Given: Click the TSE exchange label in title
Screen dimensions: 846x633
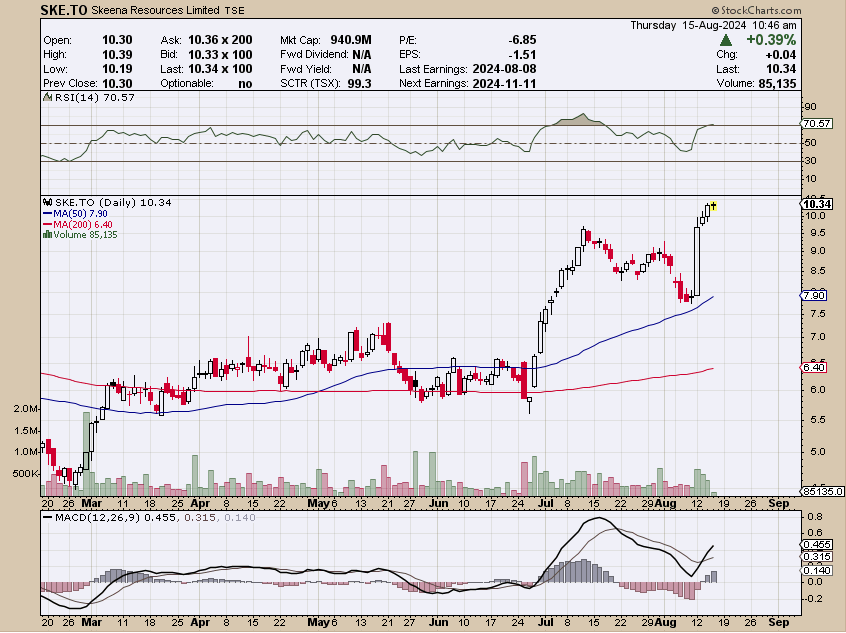Looking at the screenshot, I should tap(234, 11).
